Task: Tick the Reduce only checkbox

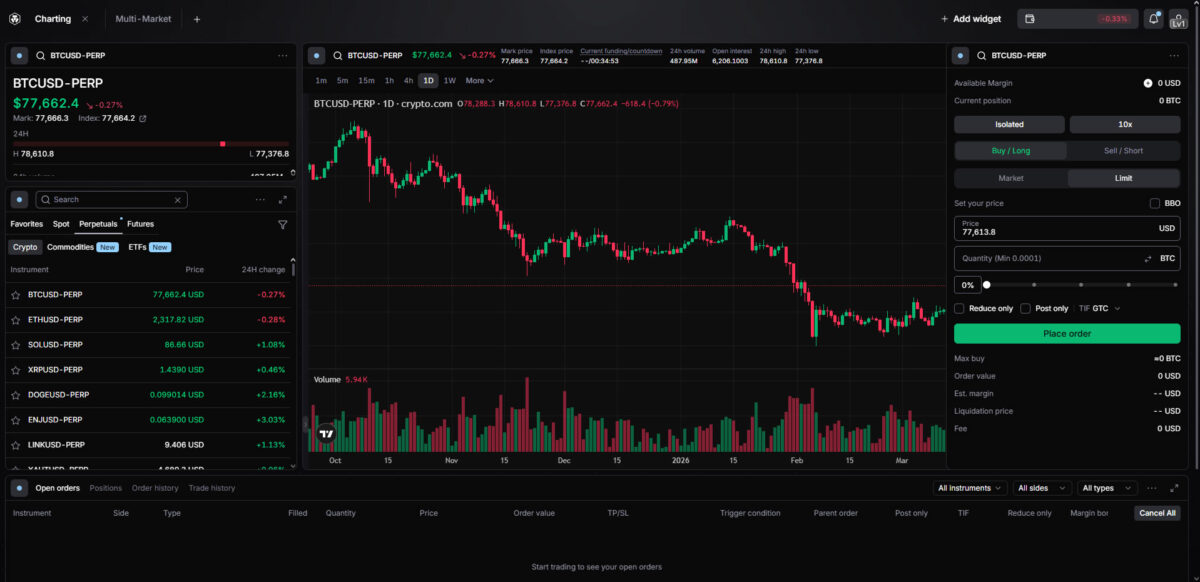Action: (x=960, y=308)
